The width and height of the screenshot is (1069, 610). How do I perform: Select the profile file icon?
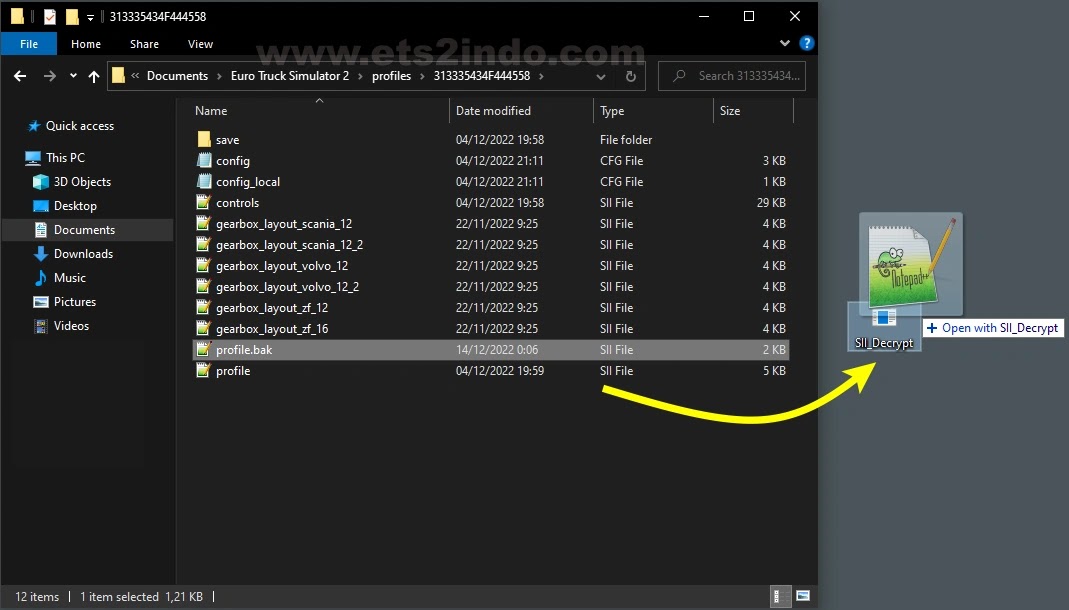point(203,371)
